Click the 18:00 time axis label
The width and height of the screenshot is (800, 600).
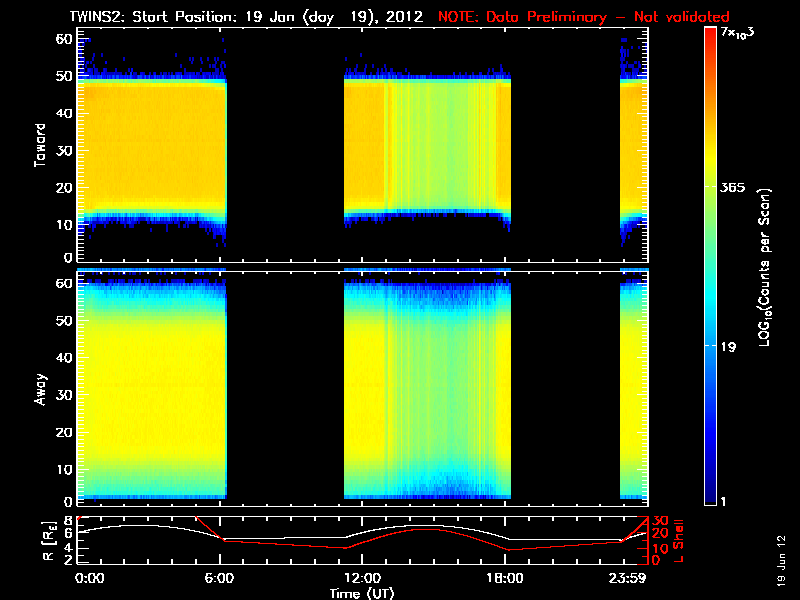point(505,578)
